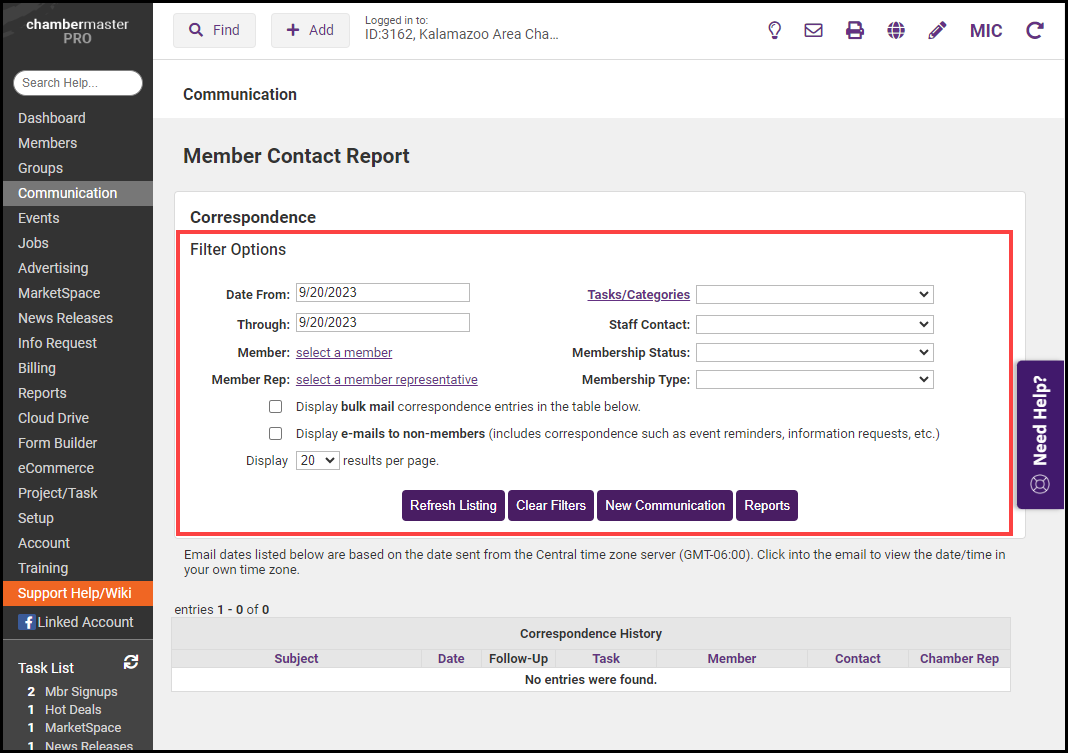Image resolution: width=1068 pixels, height=753 pixels.
Task: Open the Need Help side tab
Action: tap(1040, 435)
